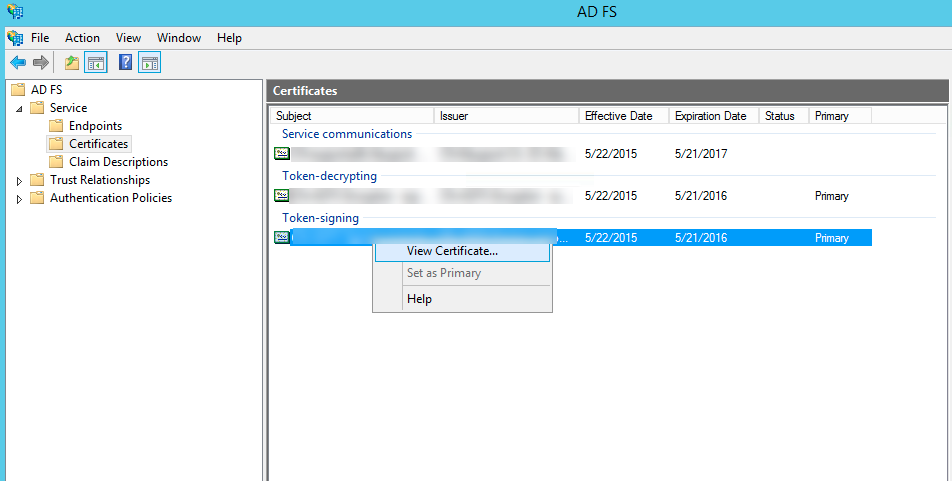This screenshot has height=481, width=952.
Task: Click the Service communications certificate icon
Action: [x=282, y=154]
